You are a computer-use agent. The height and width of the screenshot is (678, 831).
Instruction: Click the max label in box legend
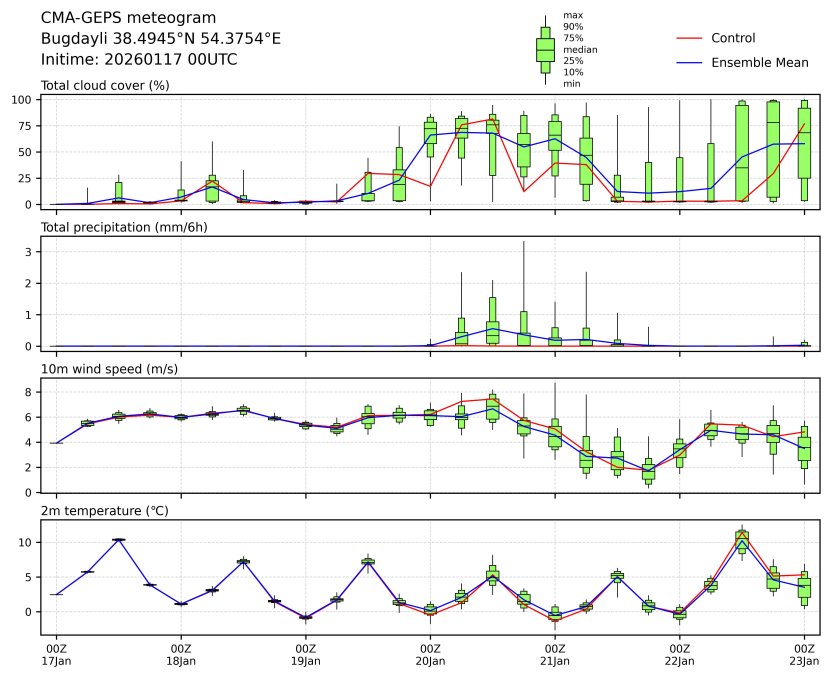[573, 15]
